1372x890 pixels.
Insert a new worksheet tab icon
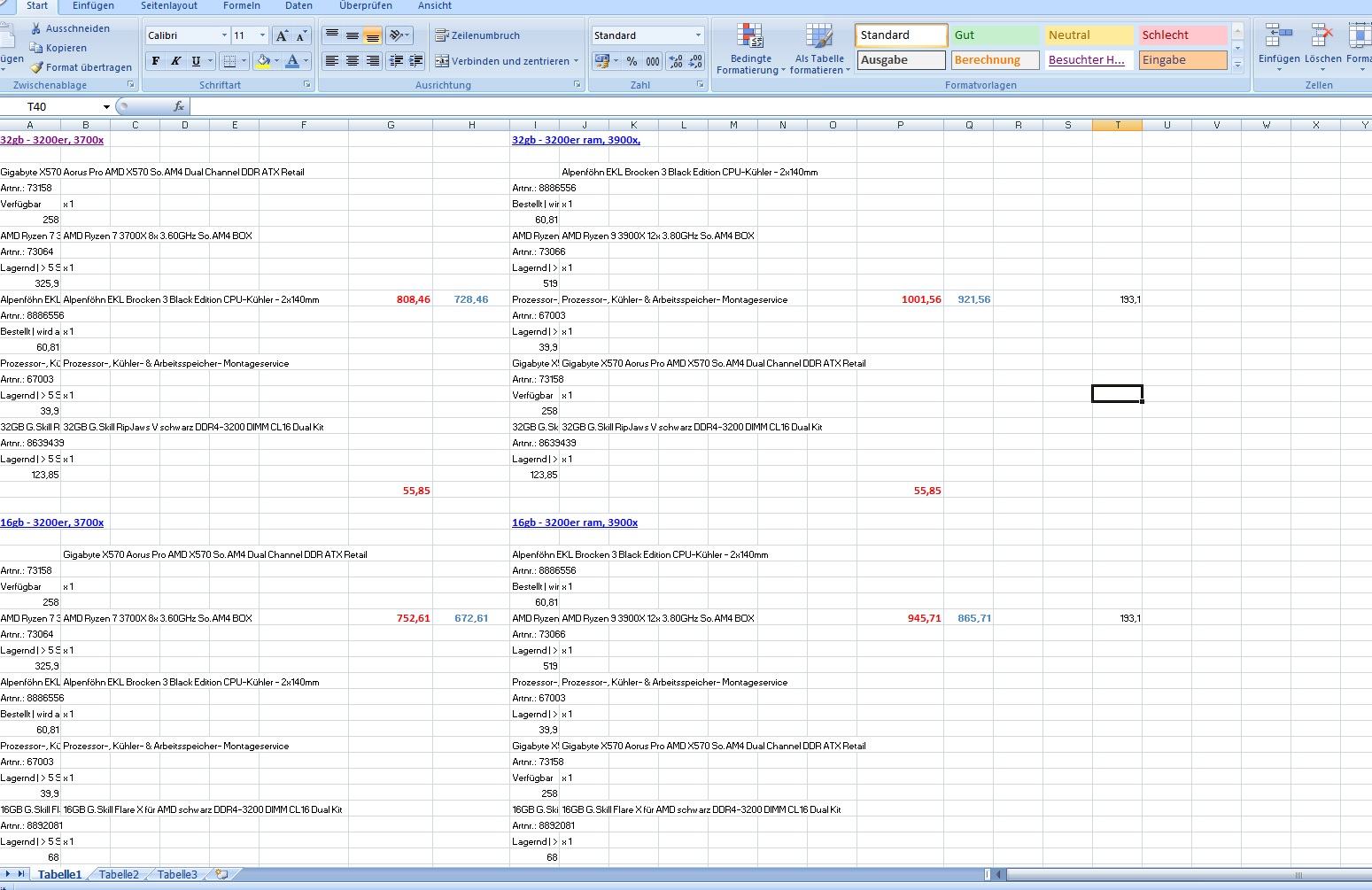click(221, 875)
